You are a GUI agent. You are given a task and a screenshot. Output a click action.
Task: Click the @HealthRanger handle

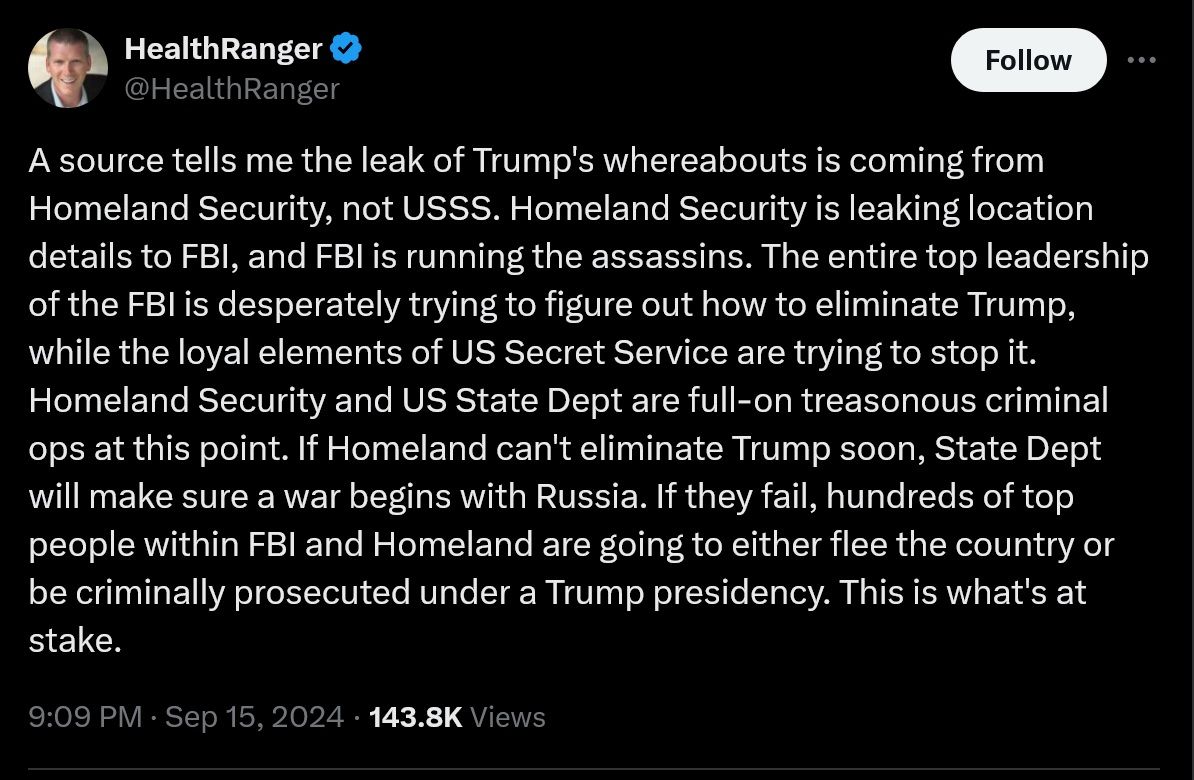tap(232, 89)
